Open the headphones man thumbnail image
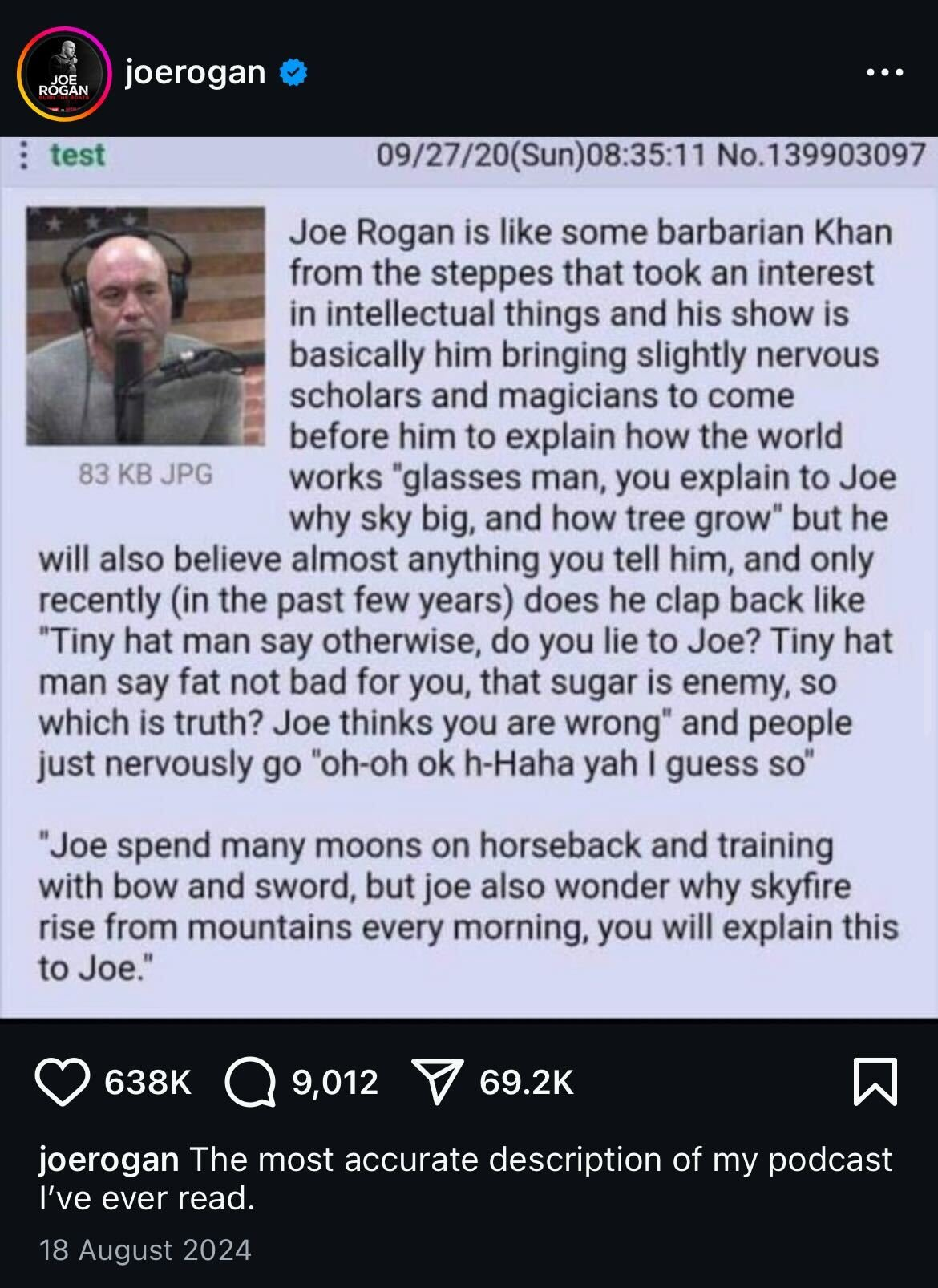Viewport: 938px width, 1288px height. (145, 326)
